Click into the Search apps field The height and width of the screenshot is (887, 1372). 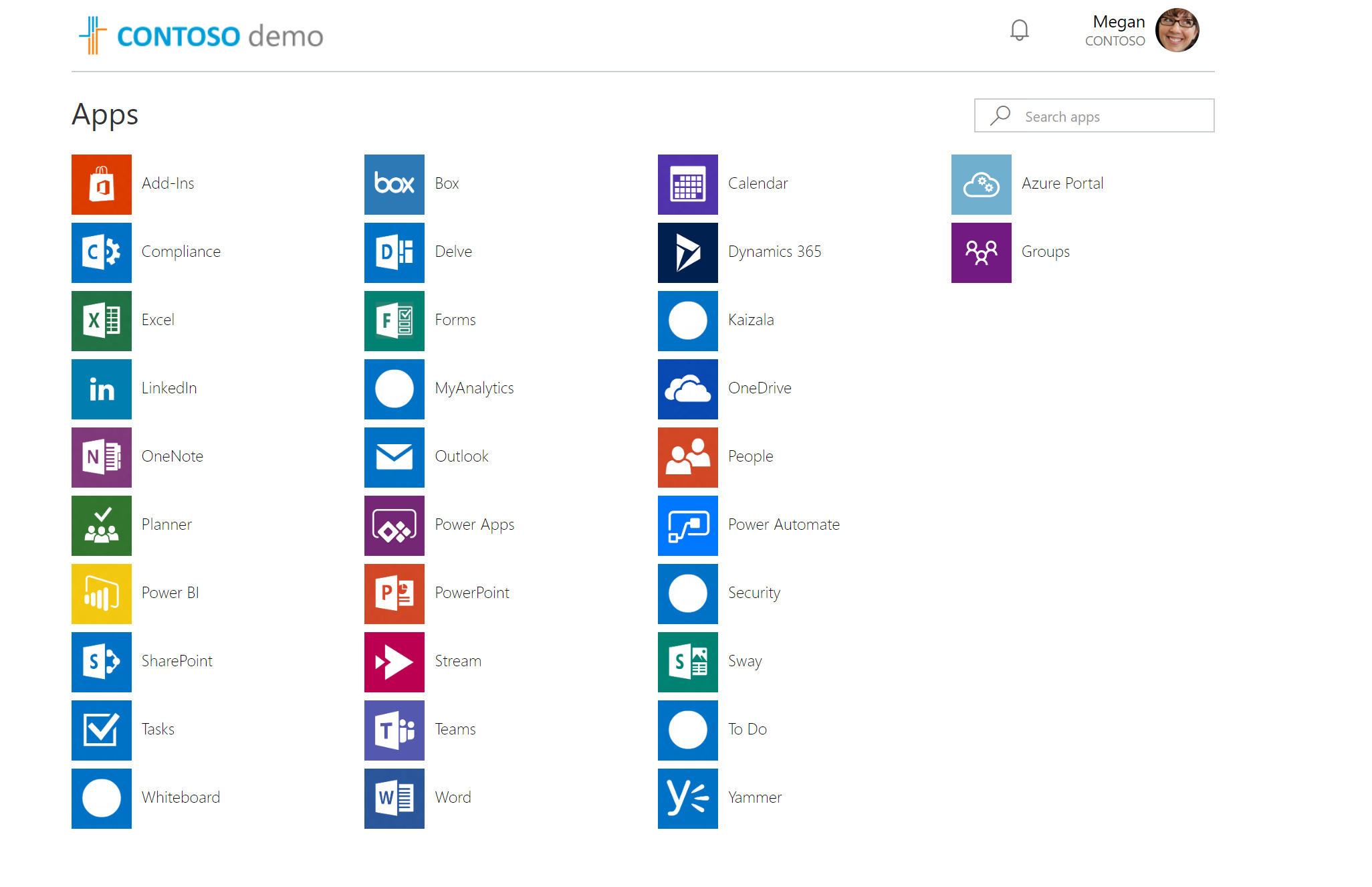coord(1095,116)
